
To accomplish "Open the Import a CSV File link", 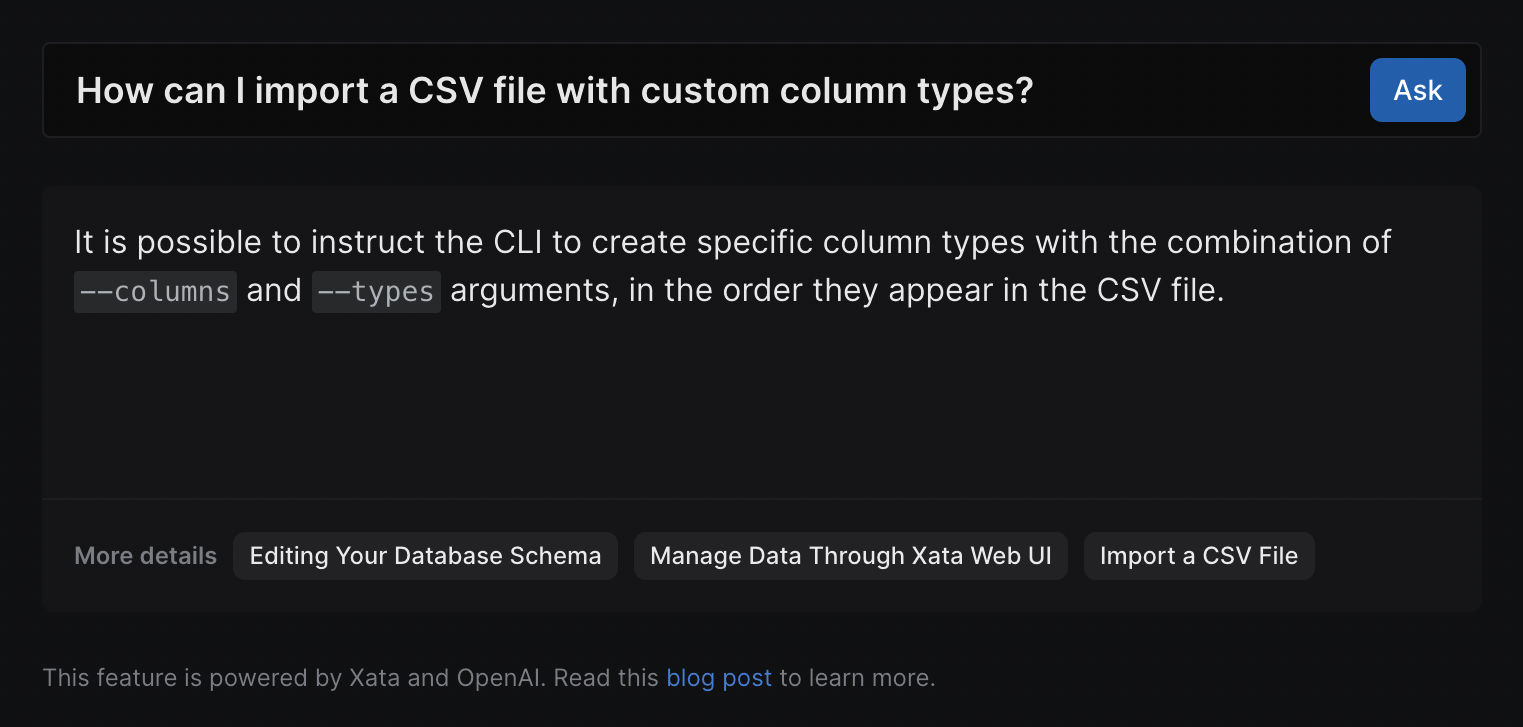I will 1198,556.
